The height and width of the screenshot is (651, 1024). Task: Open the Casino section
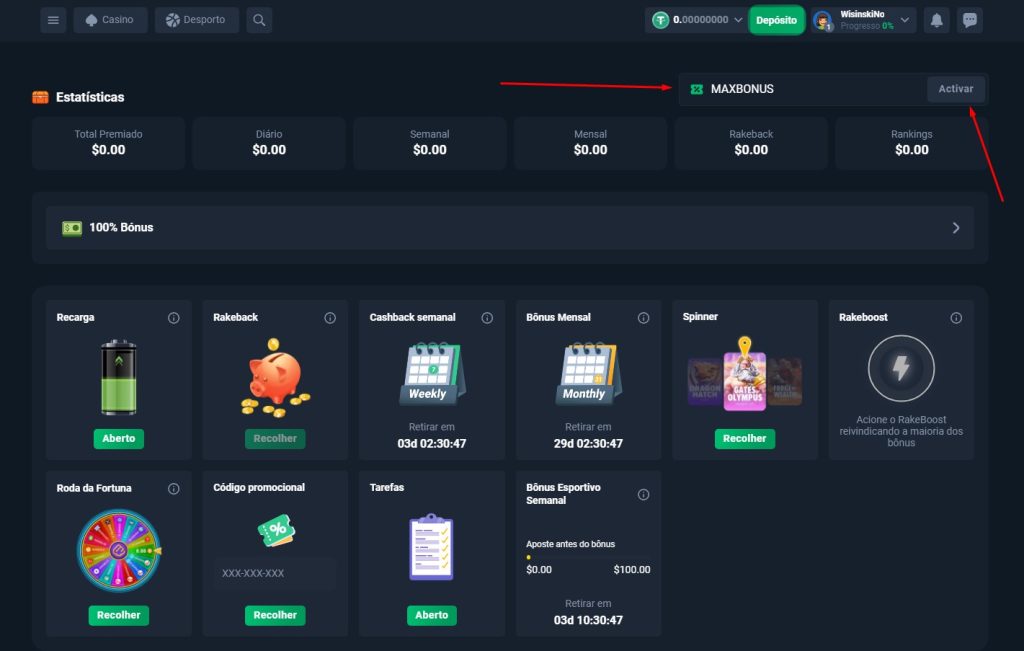click(110, 20)
